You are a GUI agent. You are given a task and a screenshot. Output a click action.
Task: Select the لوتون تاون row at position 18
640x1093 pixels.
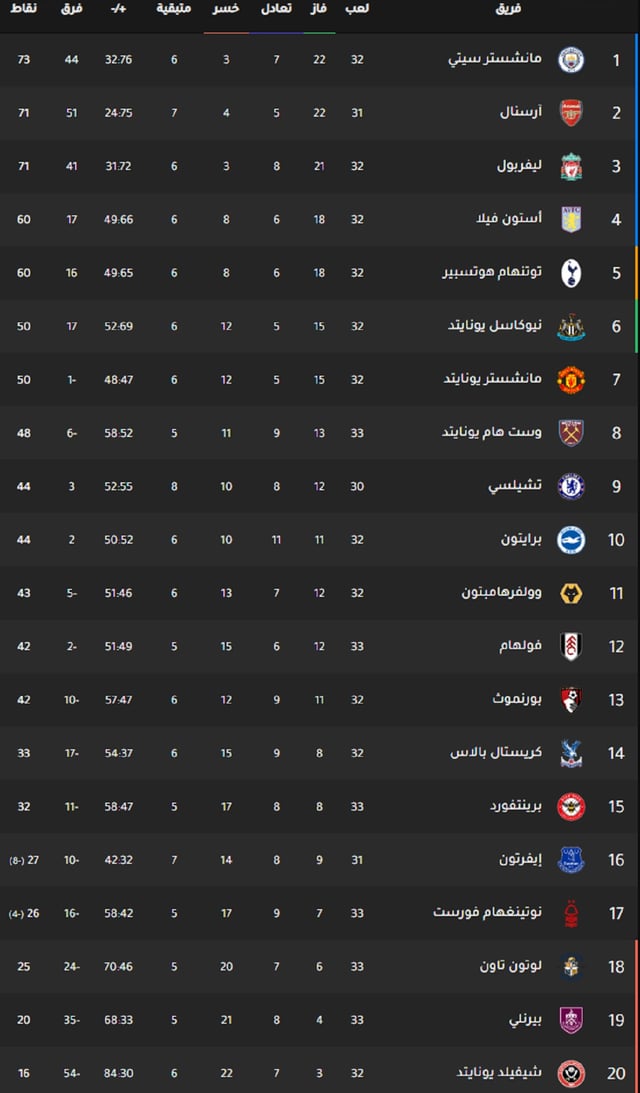coord(320,966)
